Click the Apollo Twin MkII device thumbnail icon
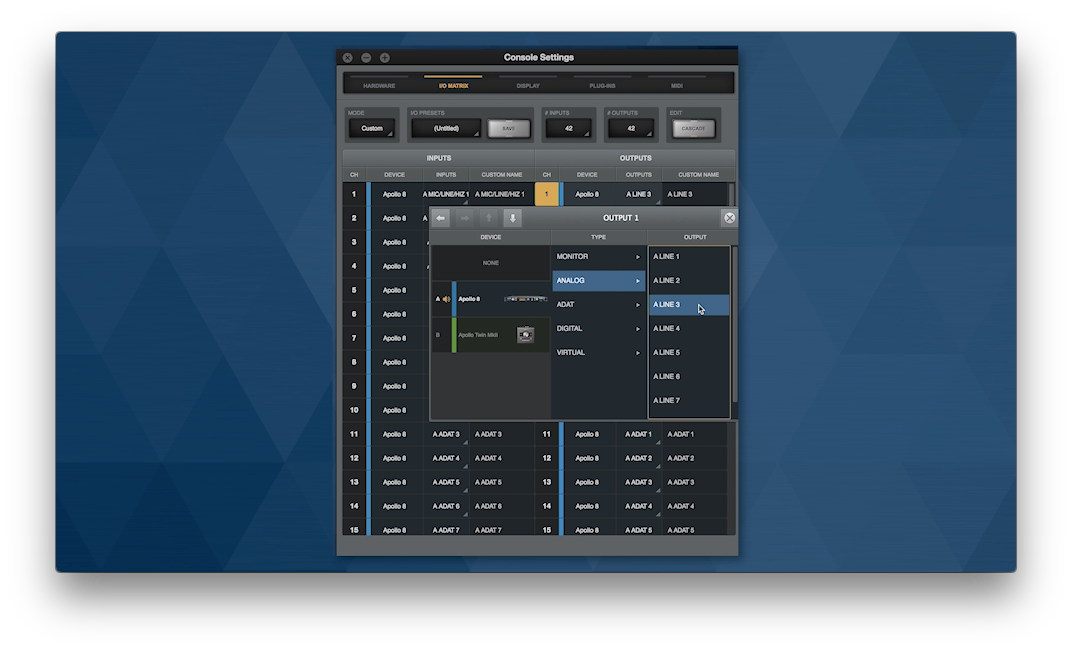Viewport: 1072px width, 652px height. [525, 335]
